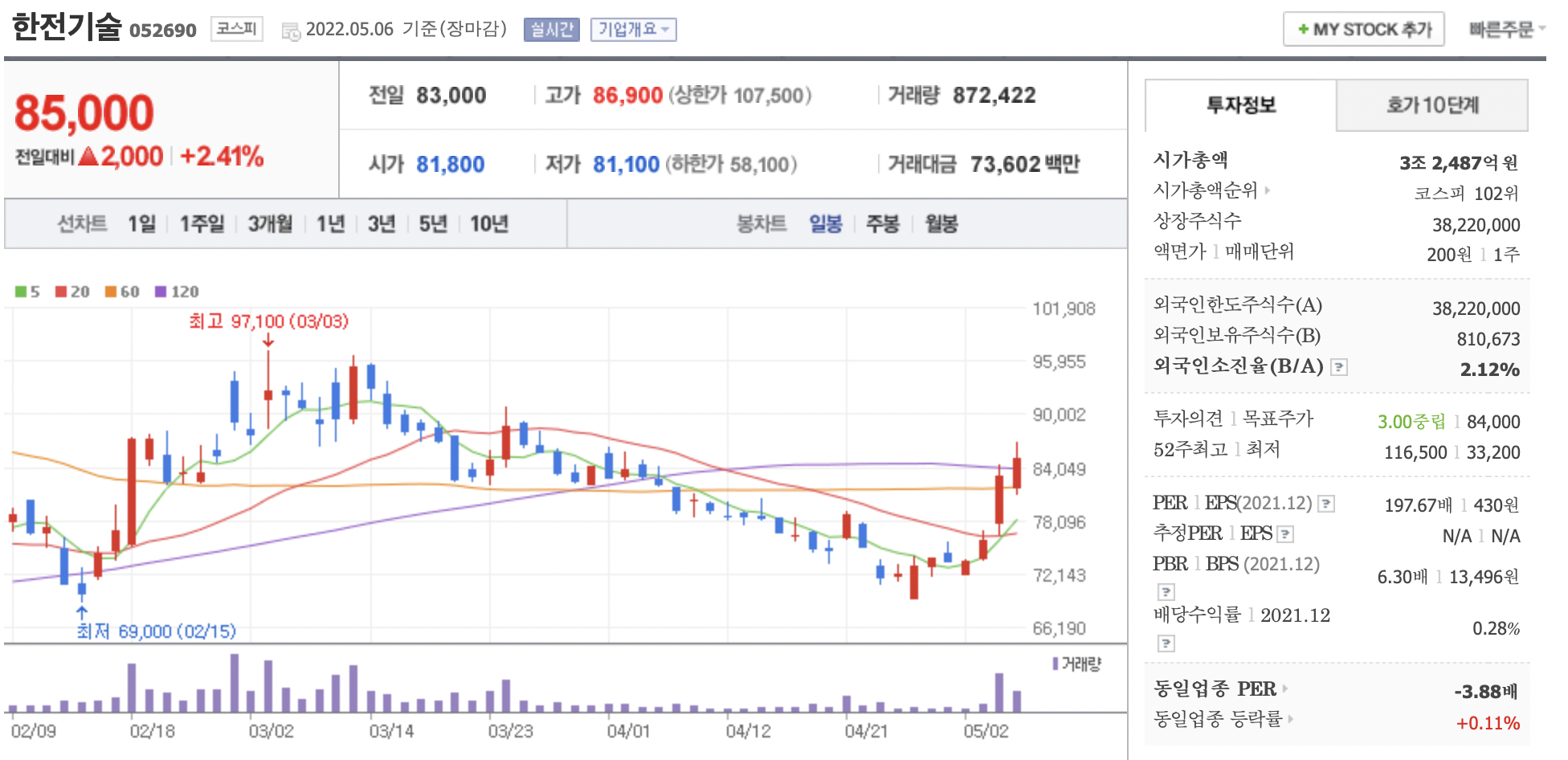The image size is (1568, 760).
Task: Click the MY STOCK 추가 button
Action: 1364,30
